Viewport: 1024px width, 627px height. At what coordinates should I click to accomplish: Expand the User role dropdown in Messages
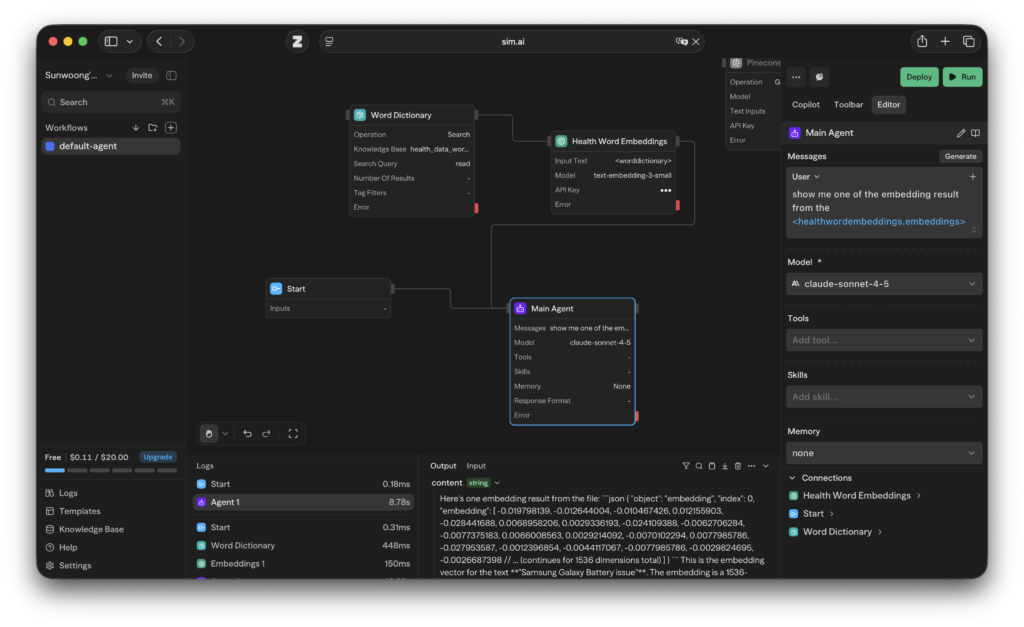coord(805,176)
